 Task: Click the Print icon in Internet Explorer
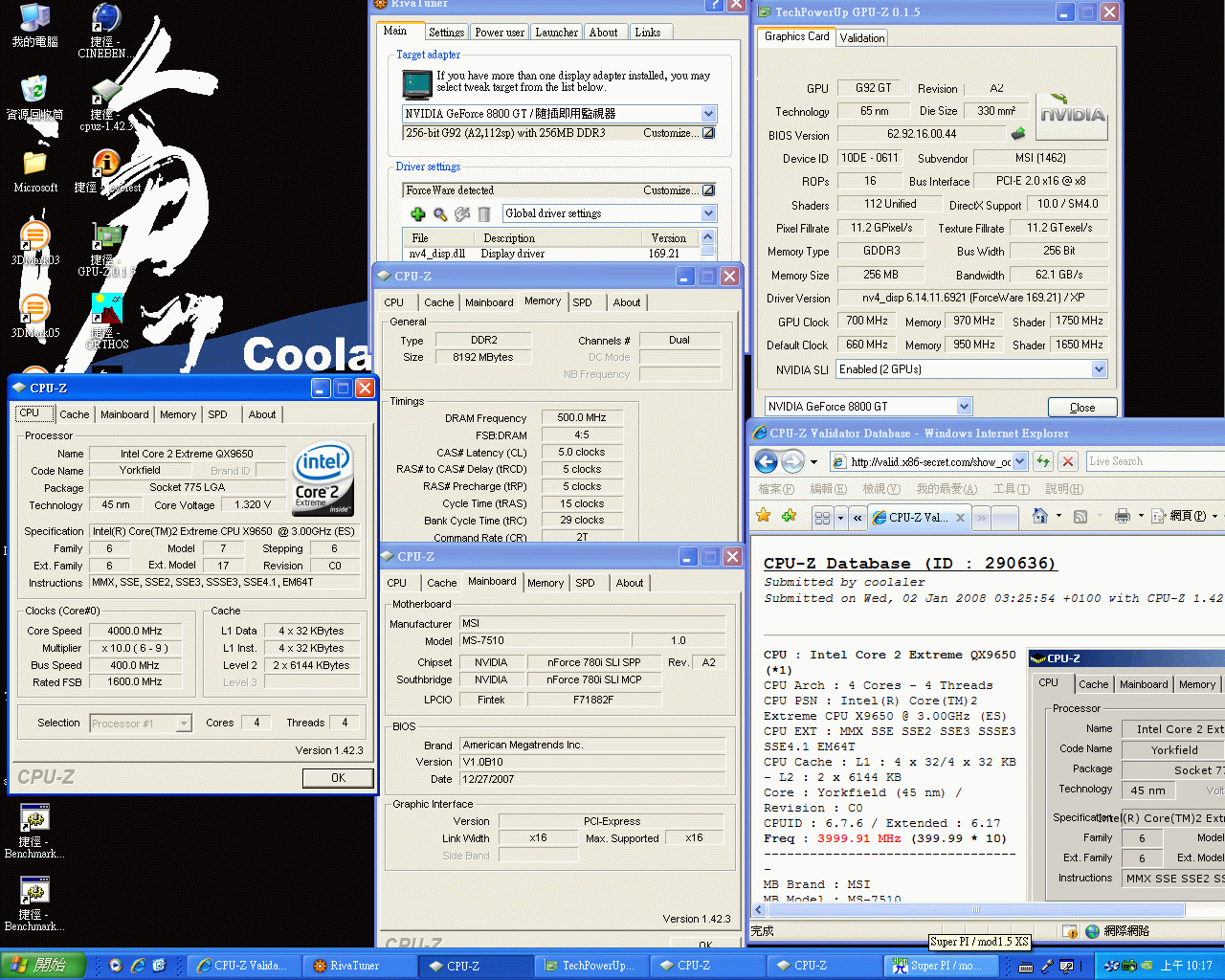point(1123,516)
